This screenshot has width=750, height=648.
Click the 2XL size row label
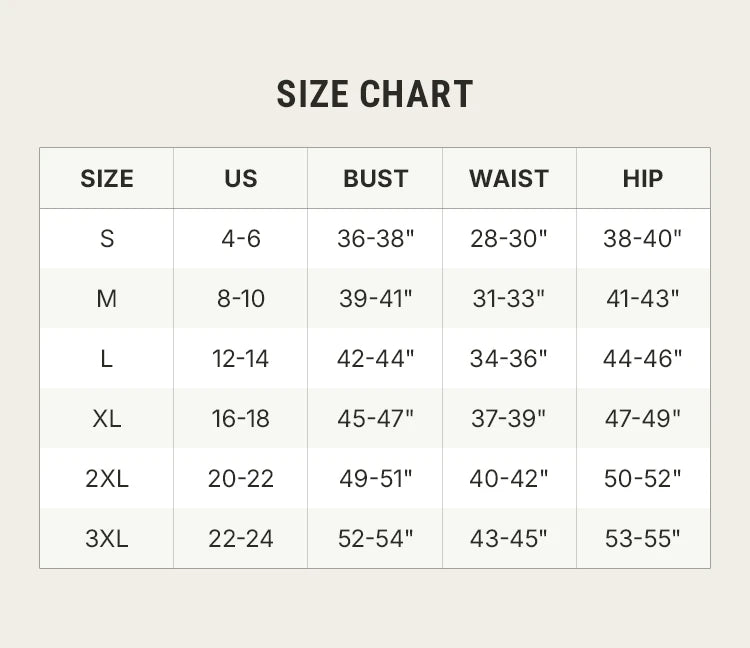point(107,479)
